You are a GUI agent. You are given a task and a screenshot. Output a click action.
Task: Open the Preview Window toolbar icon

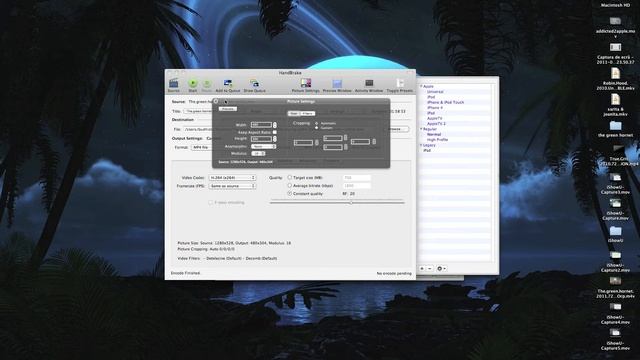337,84
